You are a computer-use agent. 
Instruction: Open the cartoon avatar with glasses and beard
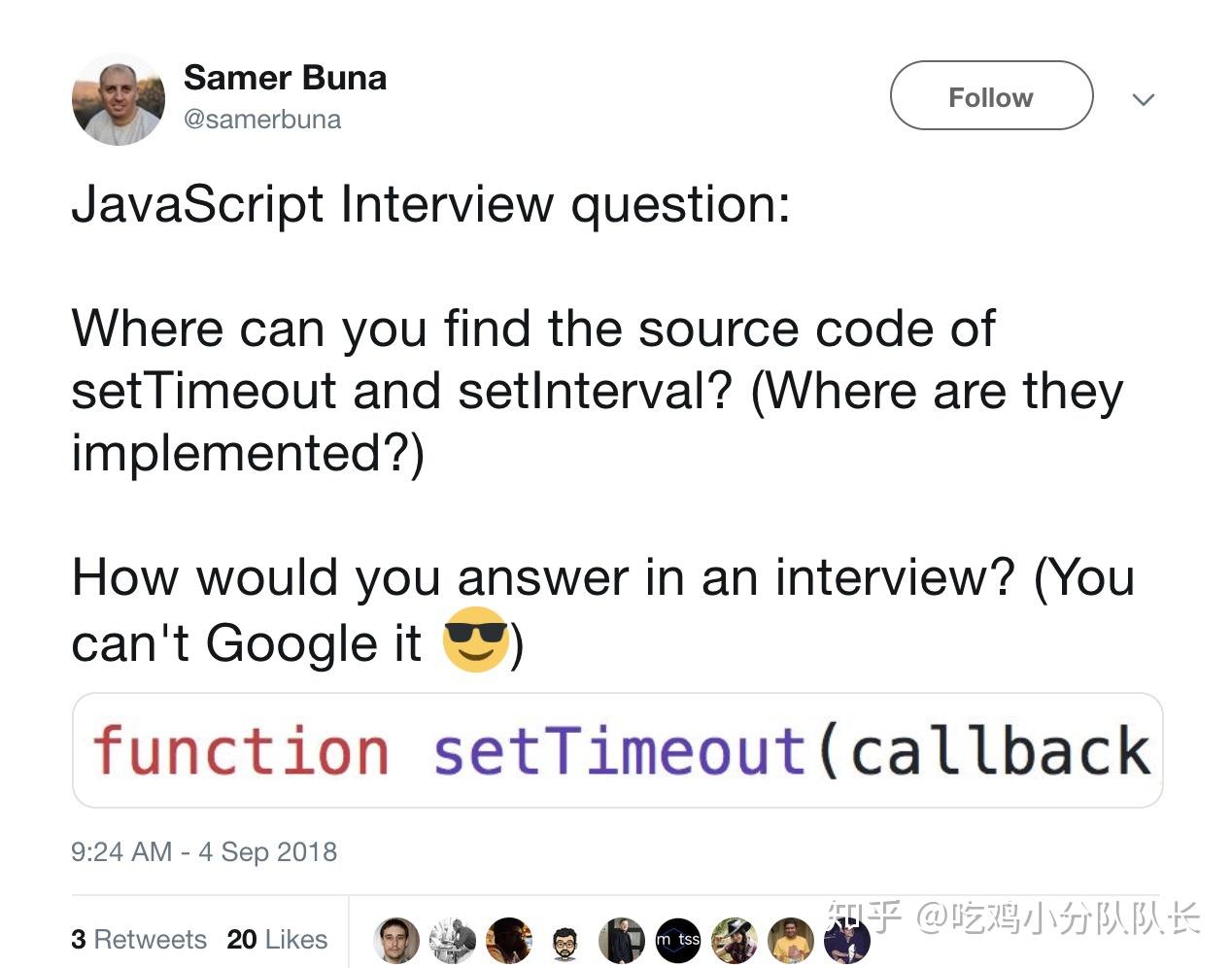pos(565,941)
